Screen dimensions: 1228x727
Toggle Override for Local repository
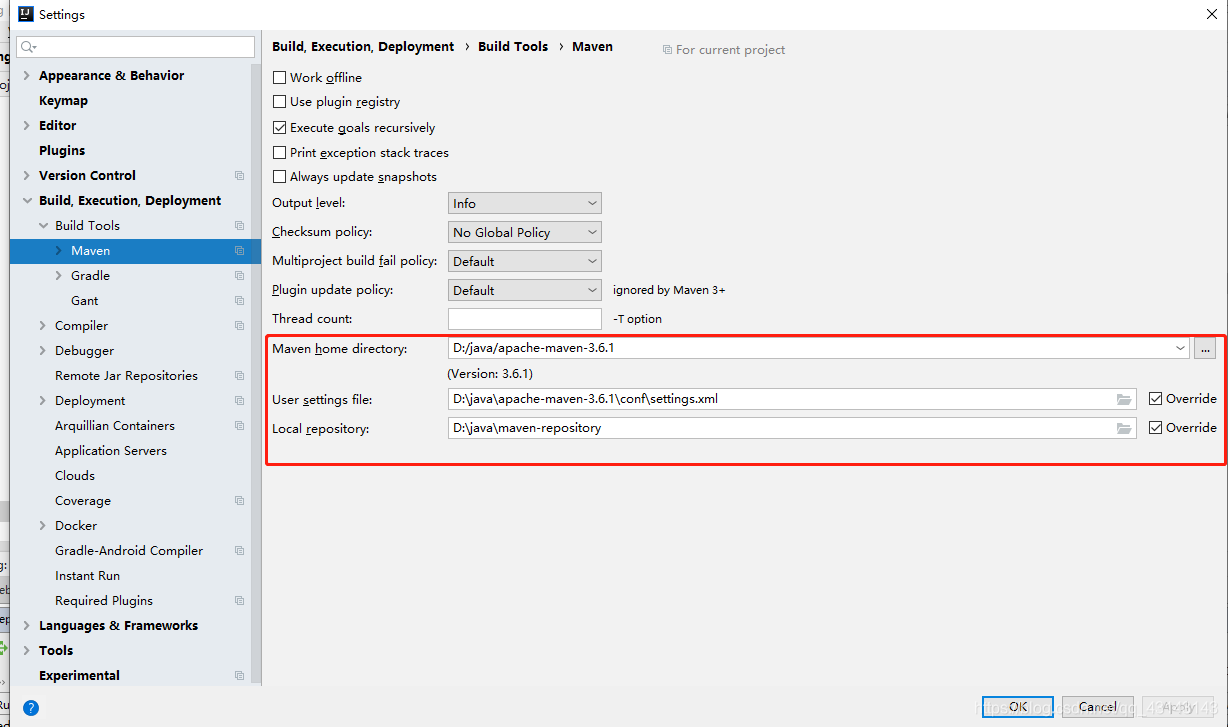(1156, 428)
